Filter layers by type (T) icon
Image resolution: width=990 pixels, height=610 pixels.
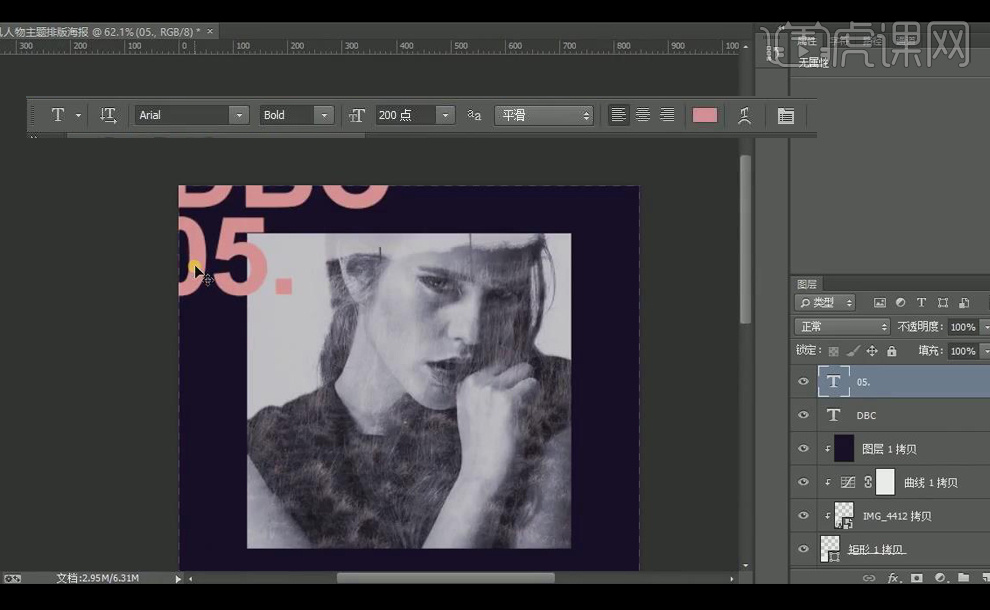[x=921, y=302]
